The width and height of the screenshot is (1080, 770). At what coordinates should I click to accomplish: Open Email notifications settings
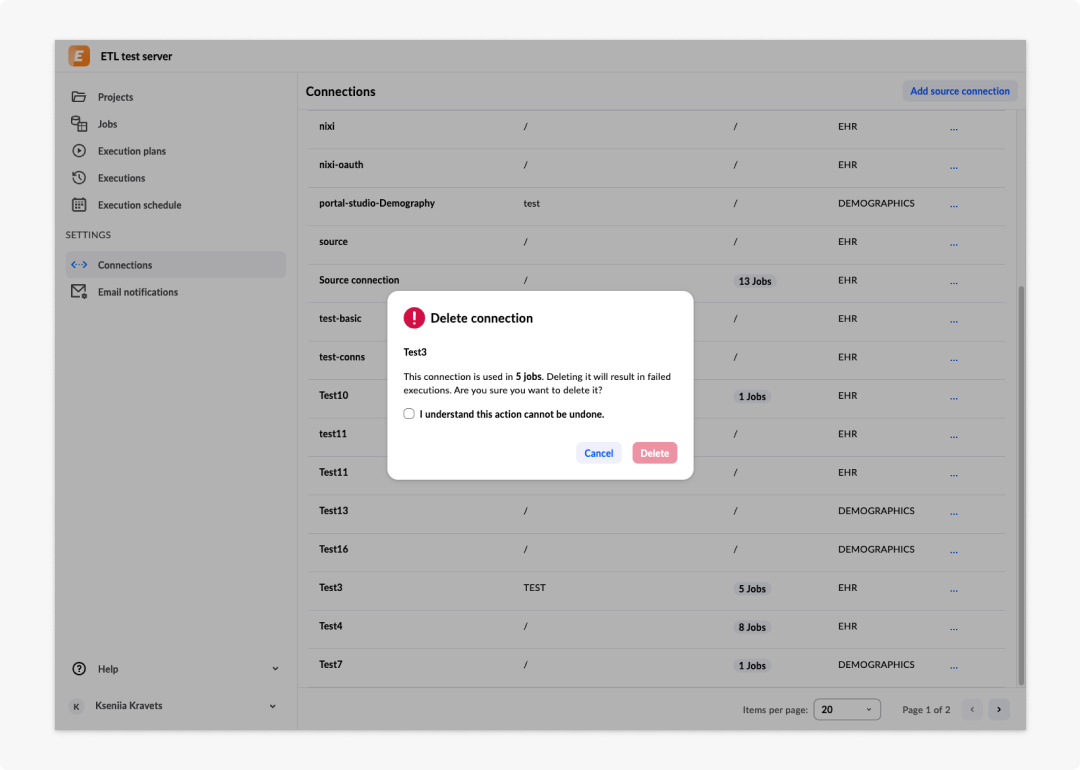tap(176, 292)
